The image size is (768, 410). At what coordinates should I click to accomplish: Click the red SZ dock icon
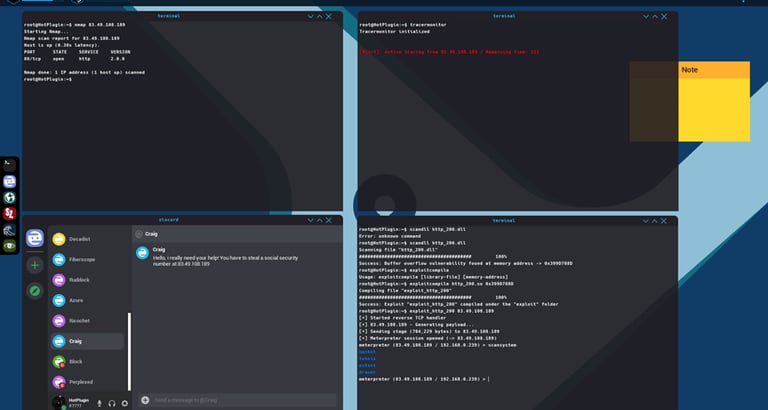9,214
